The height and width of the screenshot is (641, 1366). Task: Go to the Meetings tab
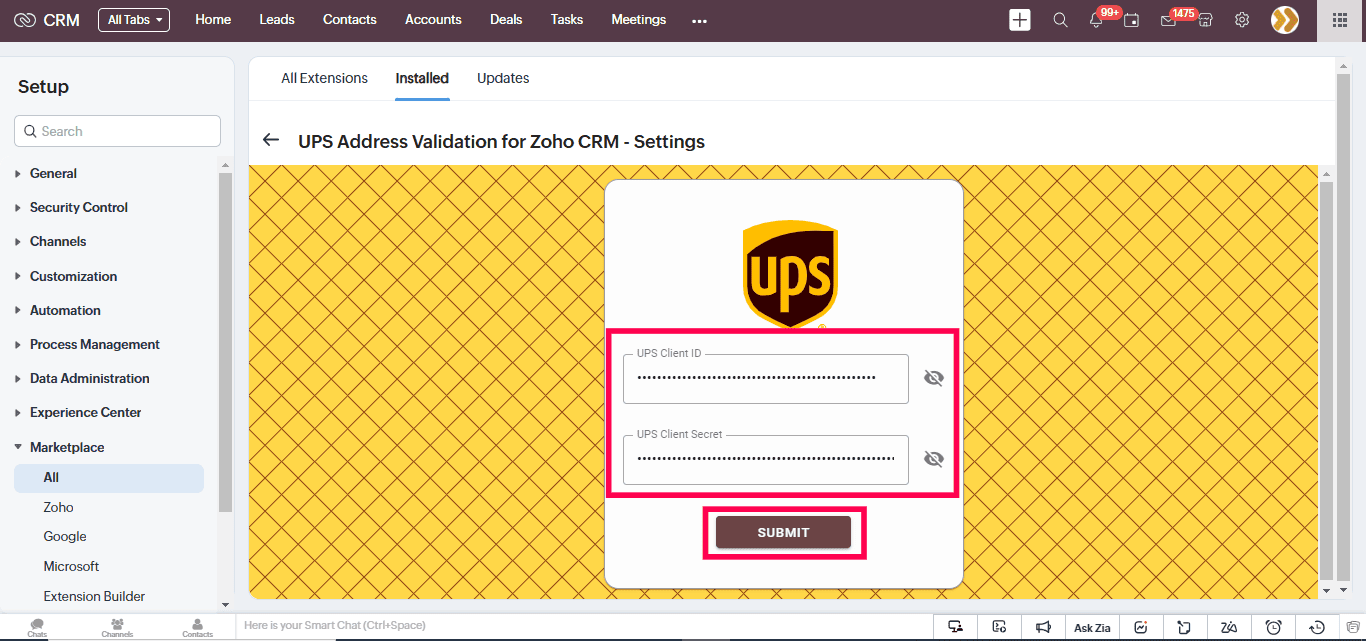click(638, 20)
